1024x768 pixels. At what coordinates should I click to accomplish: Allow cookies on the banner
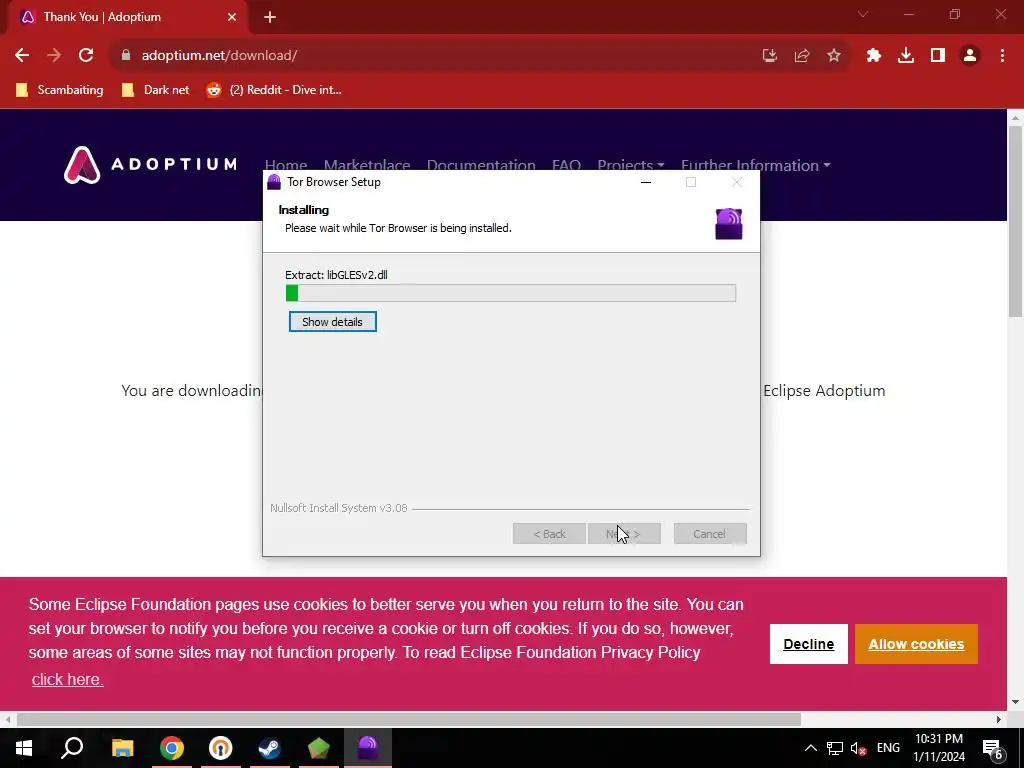coord(916,644)
